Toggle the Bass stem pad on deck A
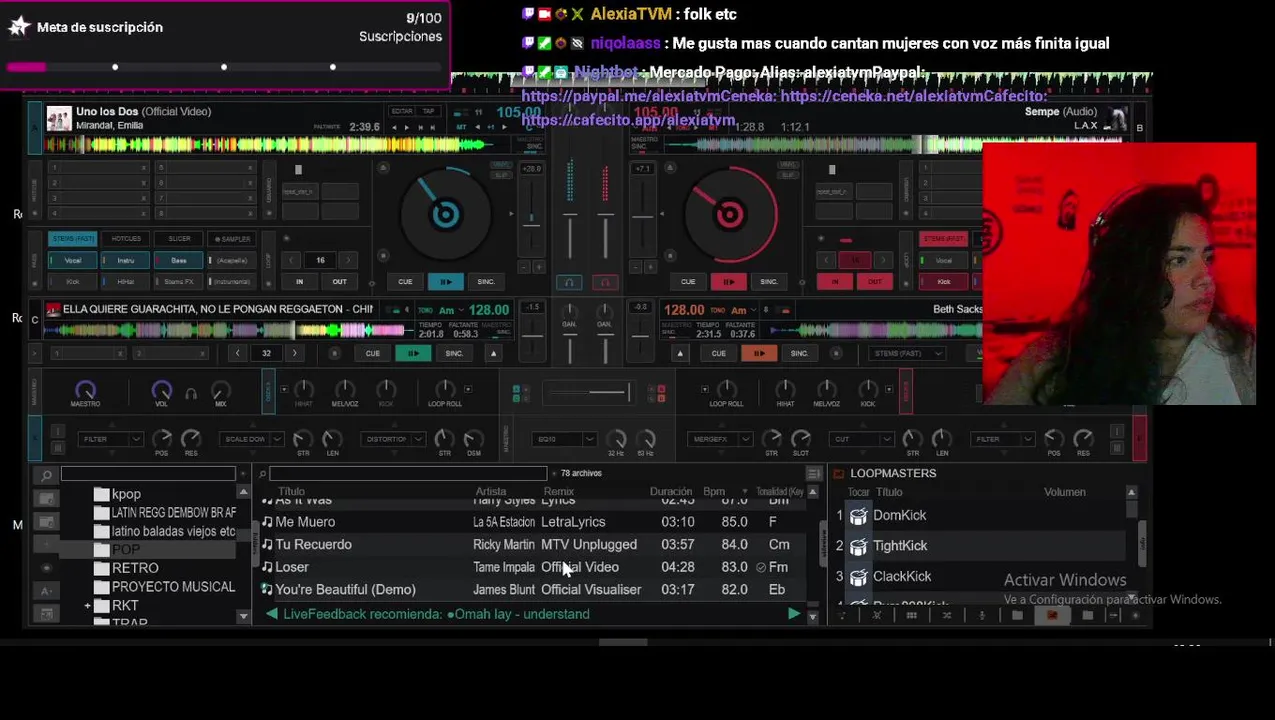This screenshot has height=720, width=1275. tap(178, 260)
